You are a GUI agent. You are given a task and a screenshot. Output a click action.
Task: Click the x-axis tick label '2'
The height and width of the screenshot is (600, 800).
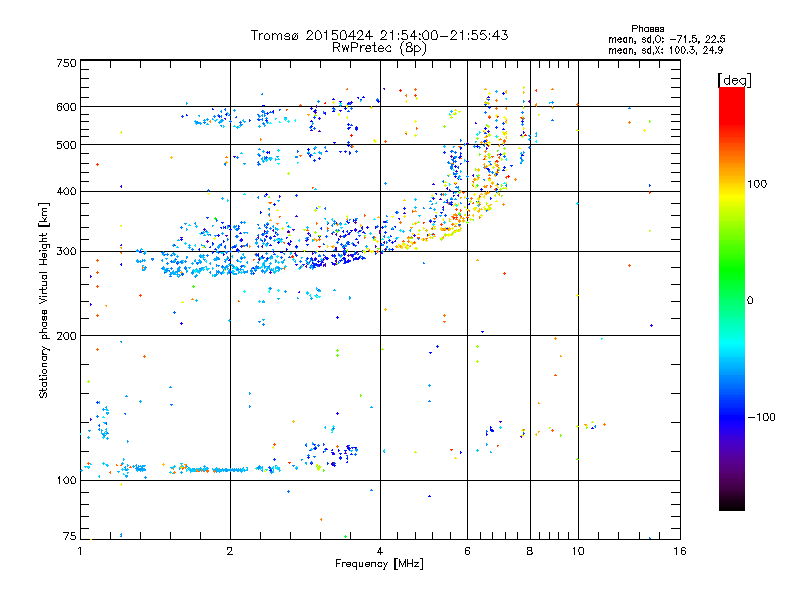[230, 551]
